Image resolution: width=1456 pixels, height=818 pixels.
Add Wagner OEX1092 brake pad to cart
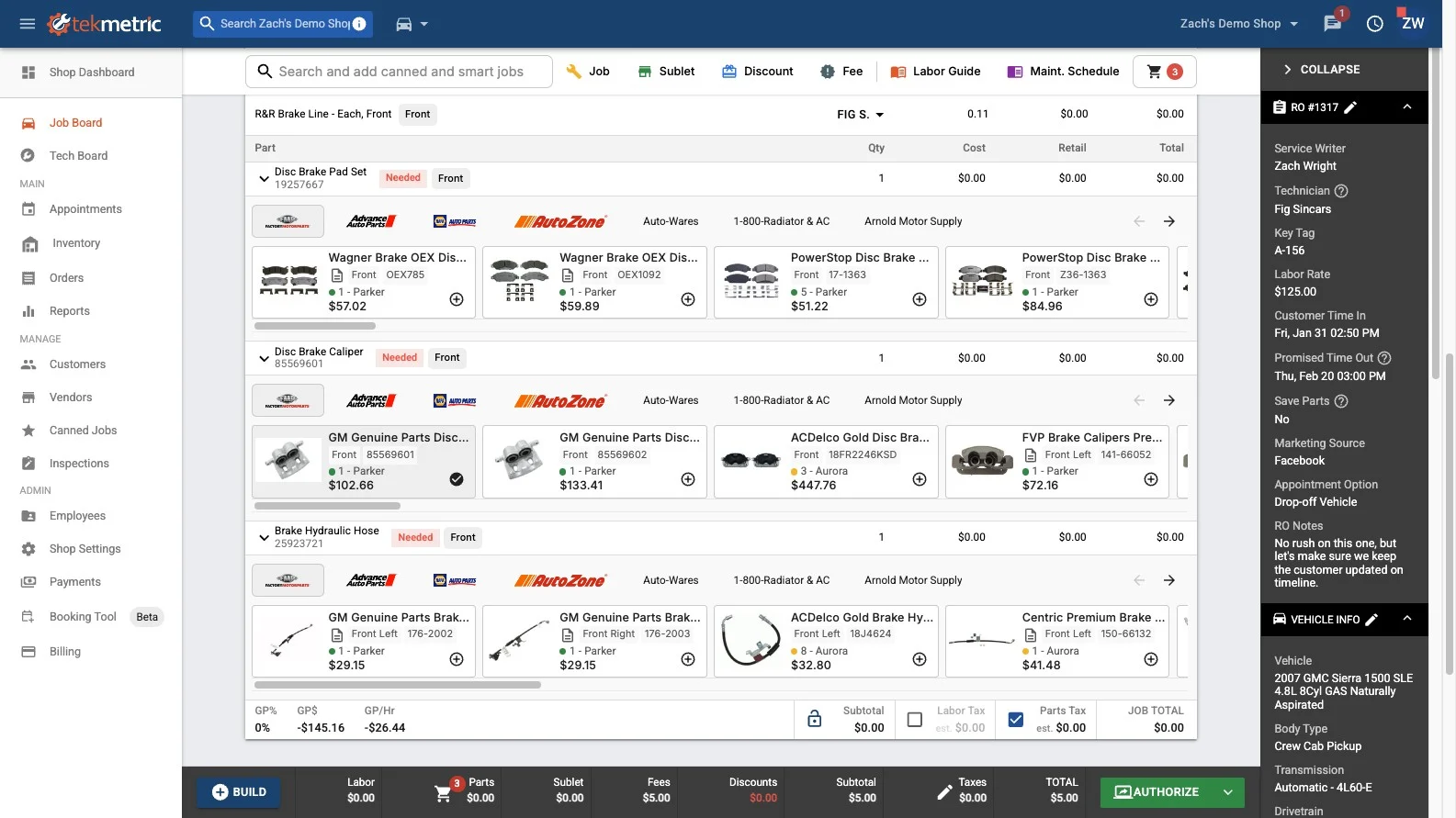[688, 299]
